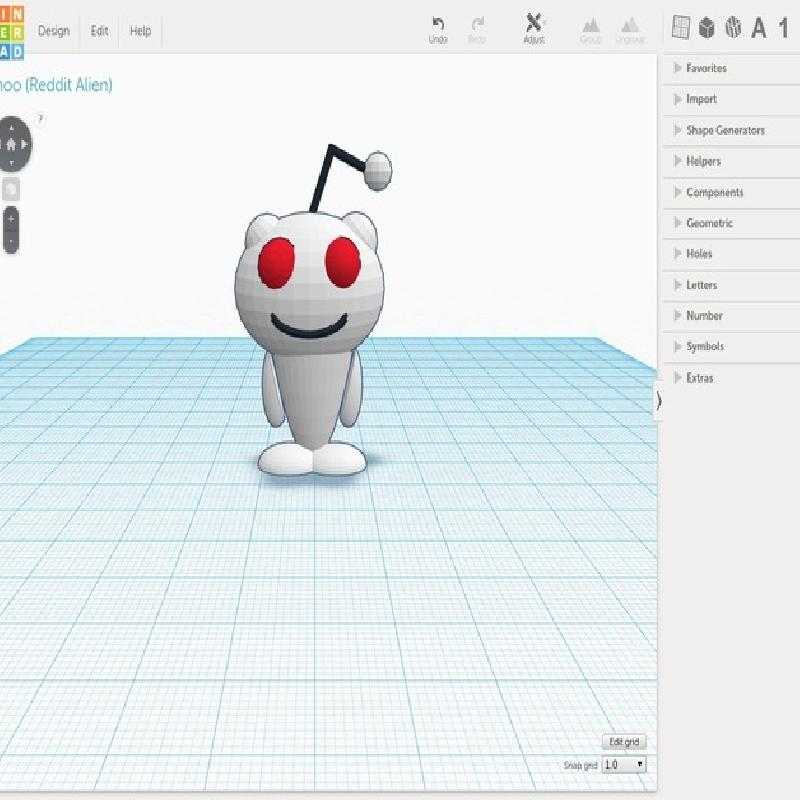Click the Reddit Alien project title
Viewport: 800px width, 800px height.
55,85
